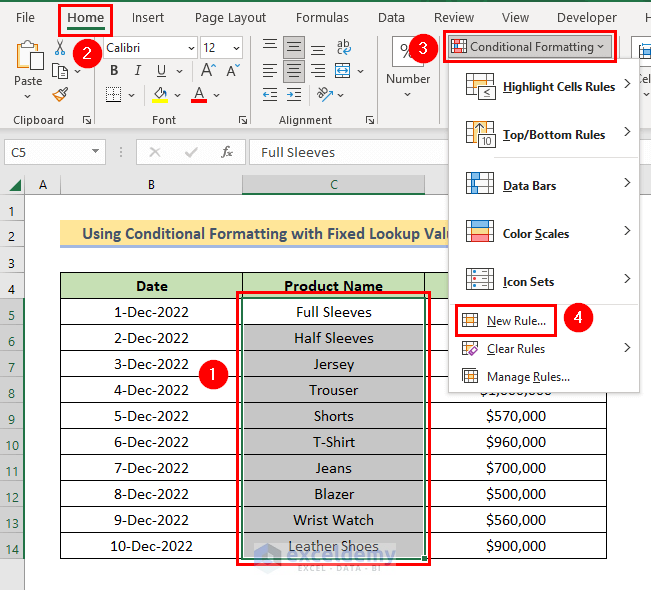Open Alignment settings dialog launcher
The image size is (651, 590).
click(370, 120)
